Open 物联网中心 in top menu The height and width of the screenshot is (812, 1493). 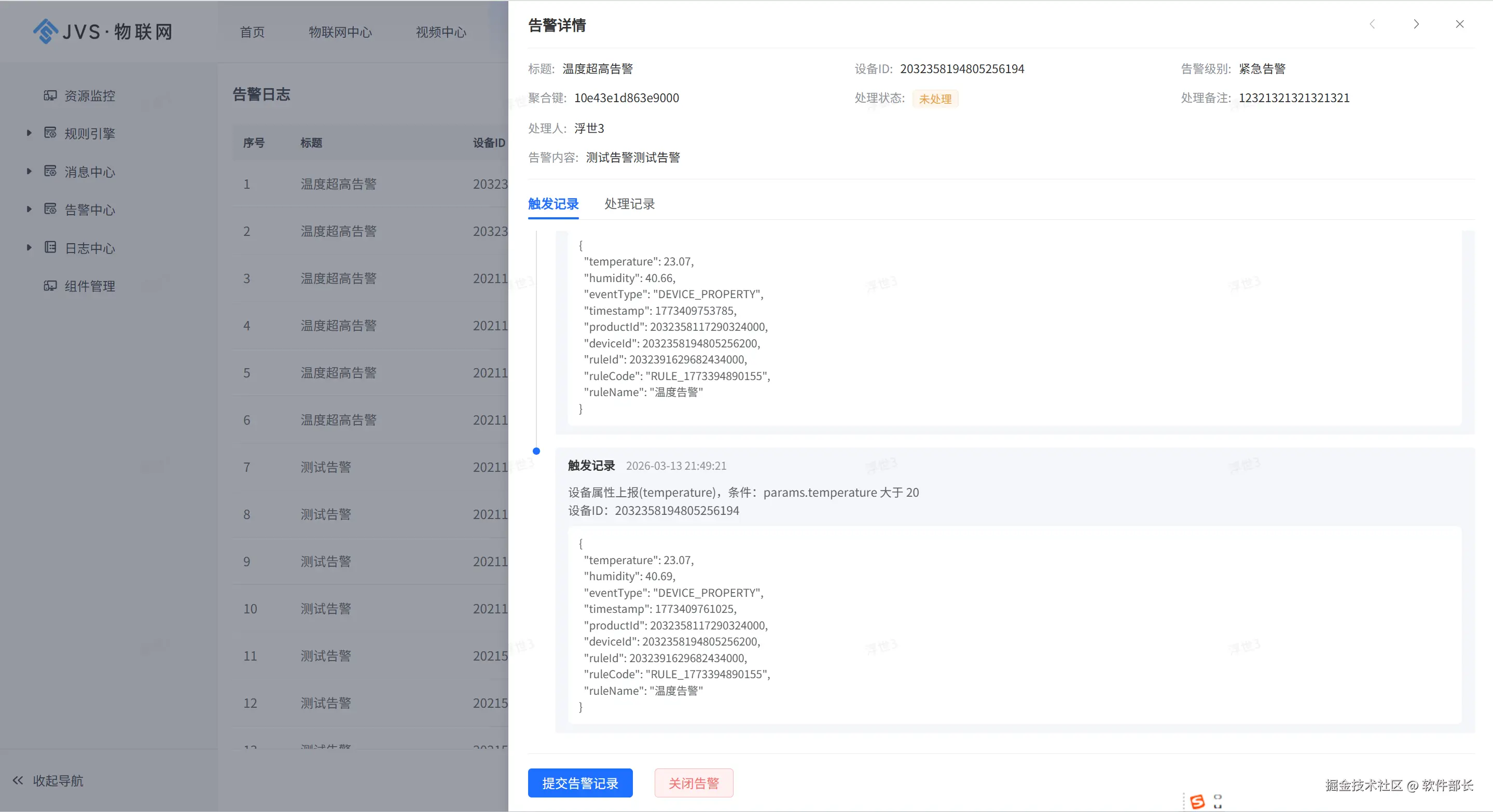point(340,33)
